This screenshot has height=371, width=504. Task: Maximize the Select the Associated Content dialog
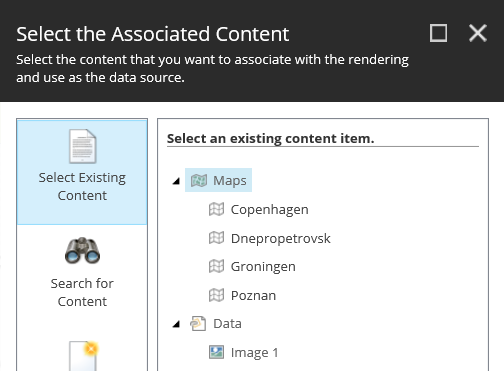438,33
